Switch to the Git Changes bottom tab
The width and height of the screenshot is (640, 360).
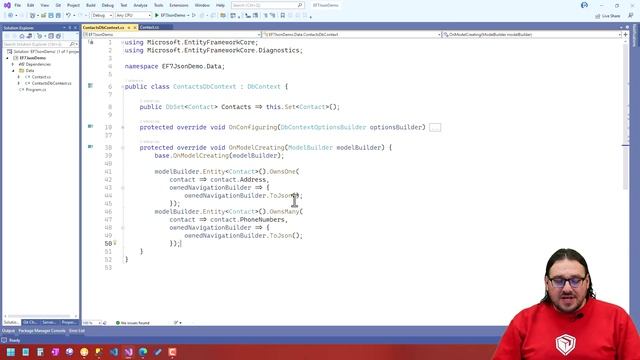tap(30, 322)
